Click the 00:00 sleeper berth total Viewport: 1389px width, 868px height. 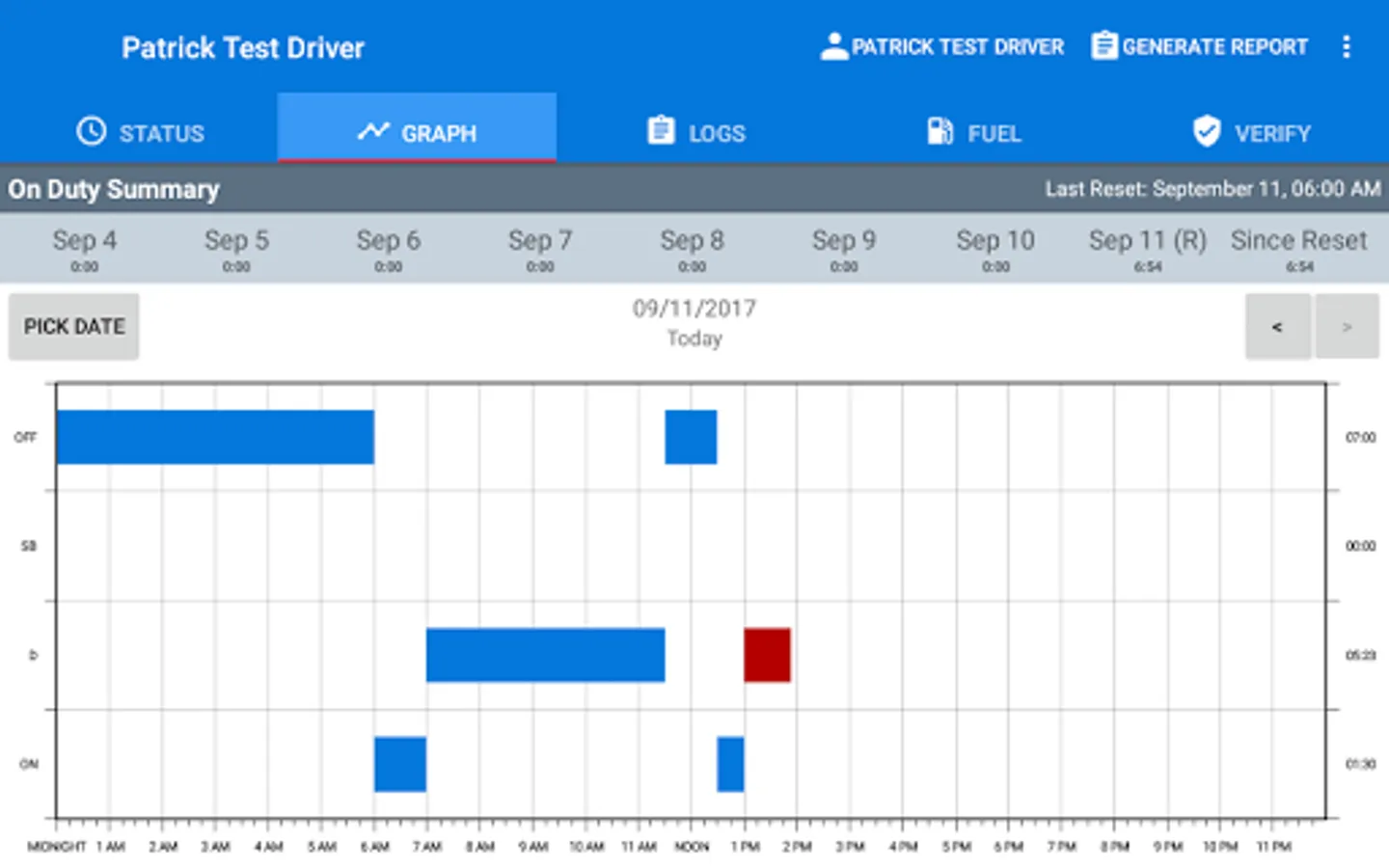[x=1360, y=546]
